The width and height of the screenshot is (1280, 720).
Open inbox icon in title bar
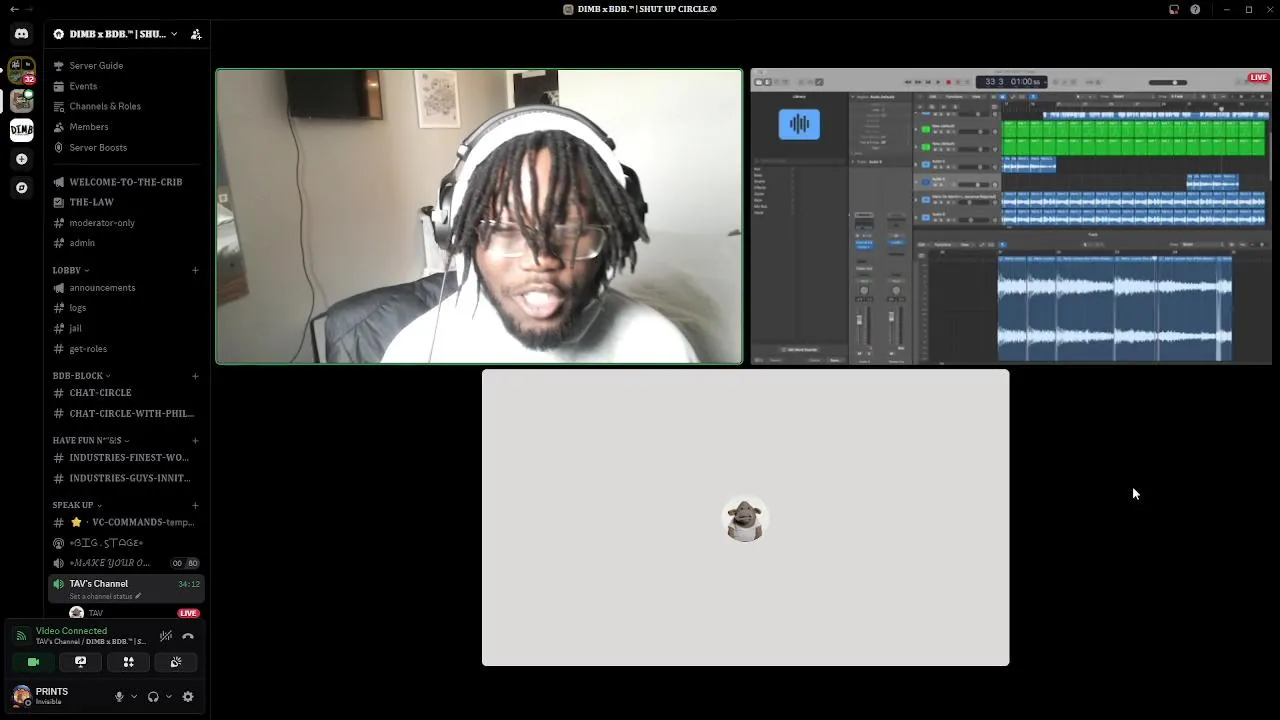[x=1174, y=9]
